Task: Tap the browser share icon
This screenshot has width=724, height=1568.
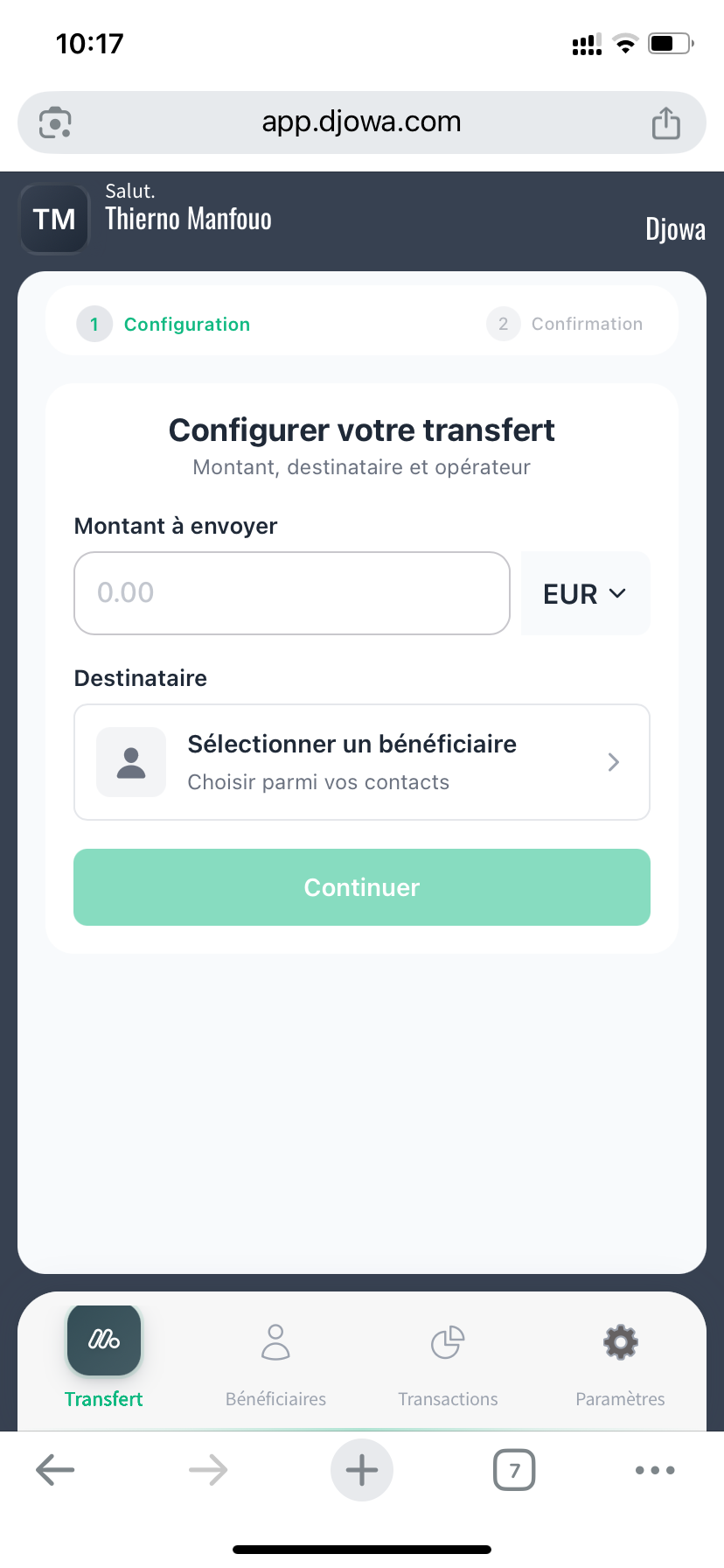Action: point(666,123)
